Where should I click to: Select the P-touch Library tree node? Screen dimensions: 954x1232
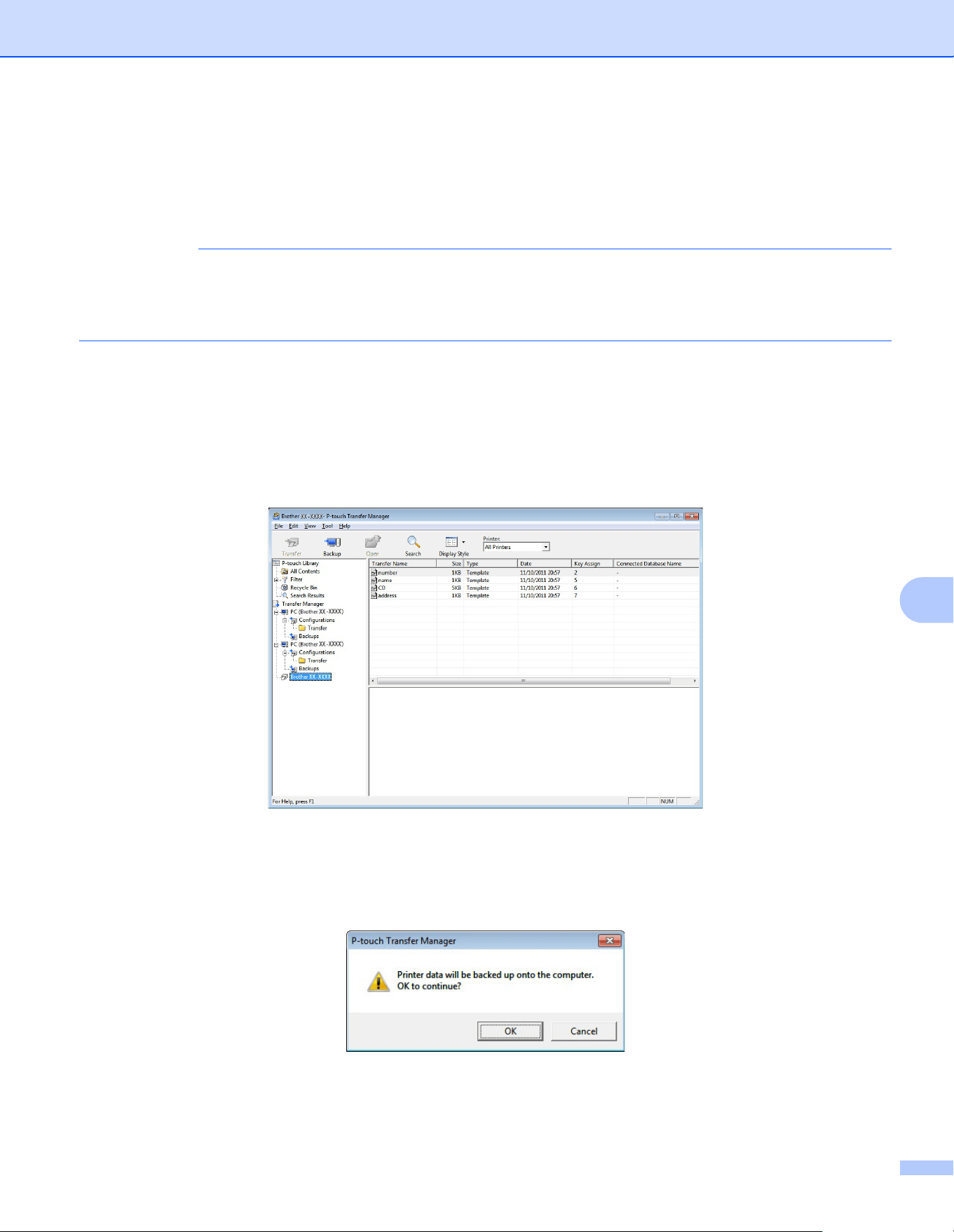click(300, 563)
